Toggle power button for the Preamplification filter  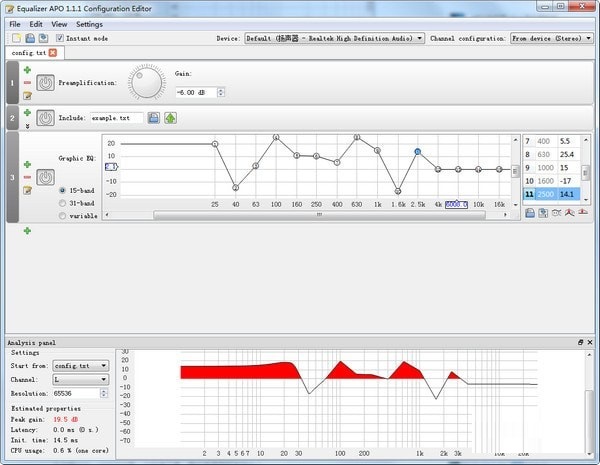(45, 83)
